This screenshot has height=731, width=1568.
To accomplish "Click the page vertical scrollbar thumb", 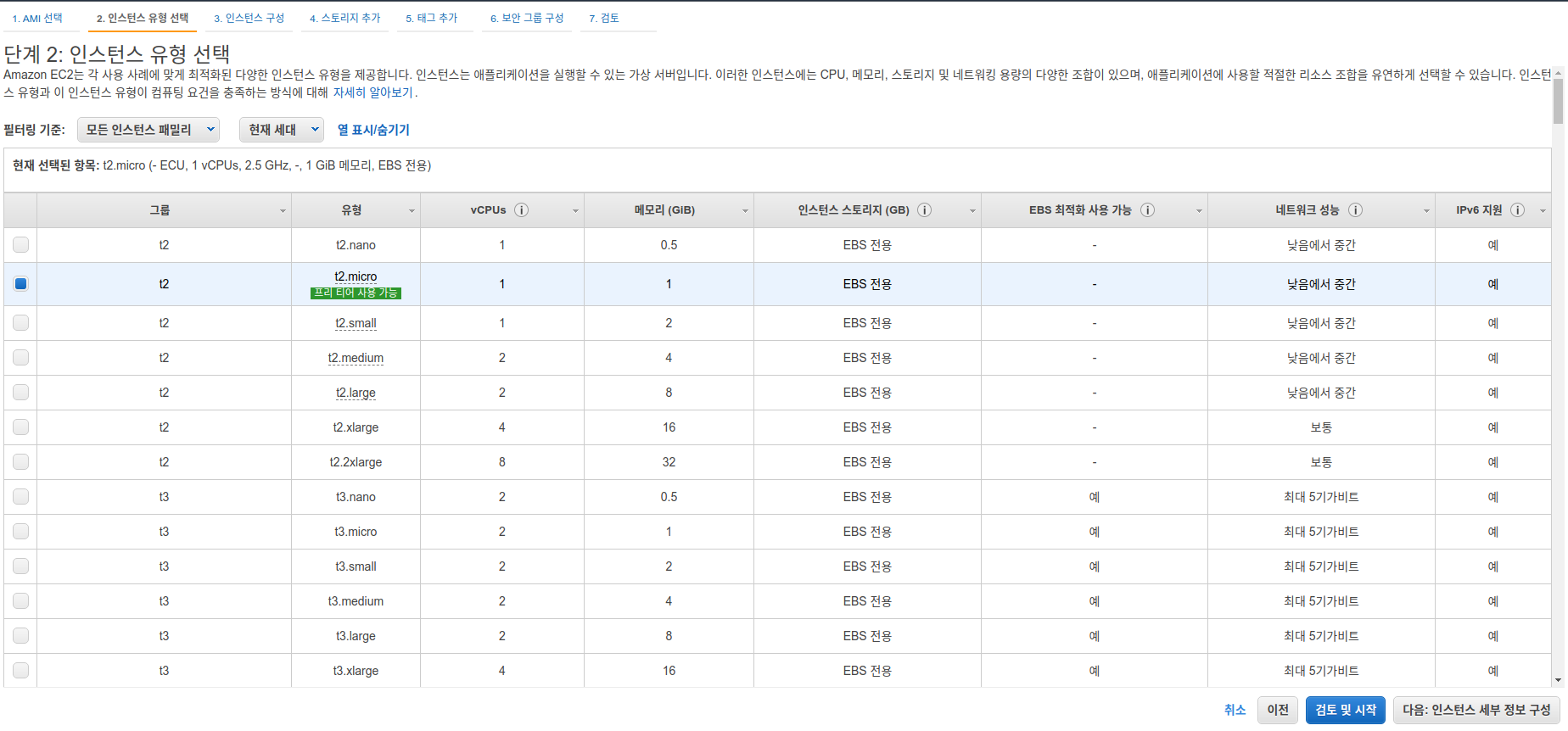I will point(1558,102).
